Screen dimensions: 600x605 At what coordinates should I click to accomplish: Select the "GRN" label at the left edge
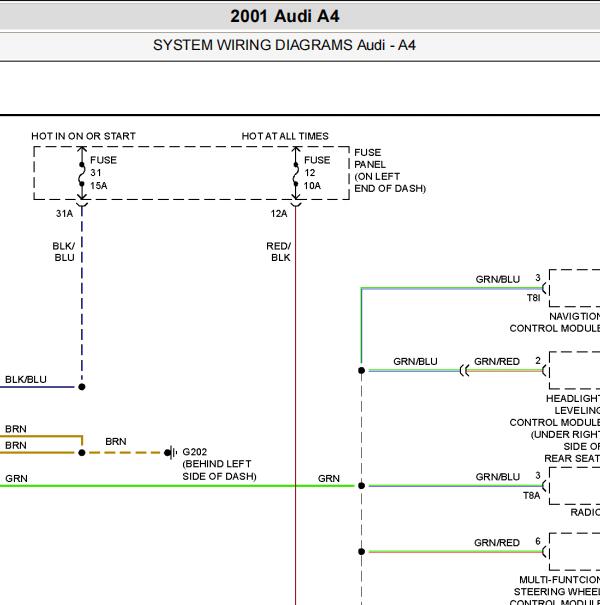click(16, 479)
